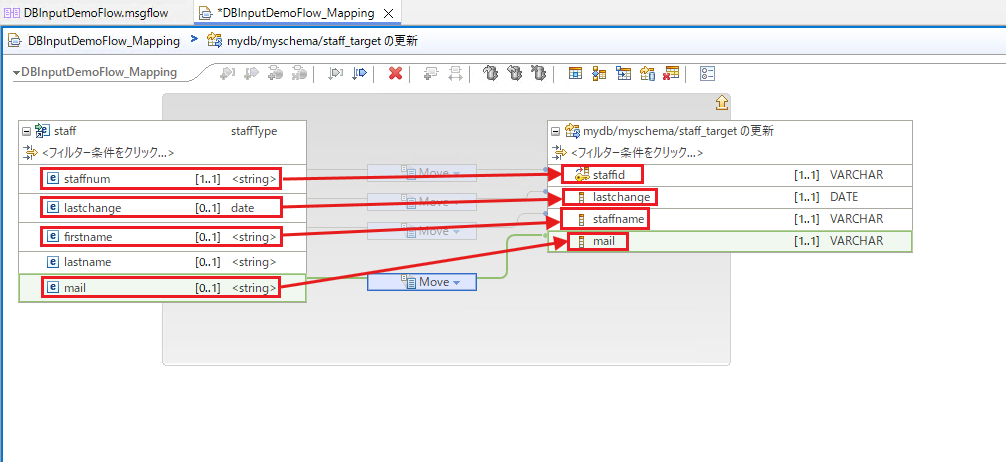
Task: Click the database update icon in target header
Action: (x=572, y=132)
